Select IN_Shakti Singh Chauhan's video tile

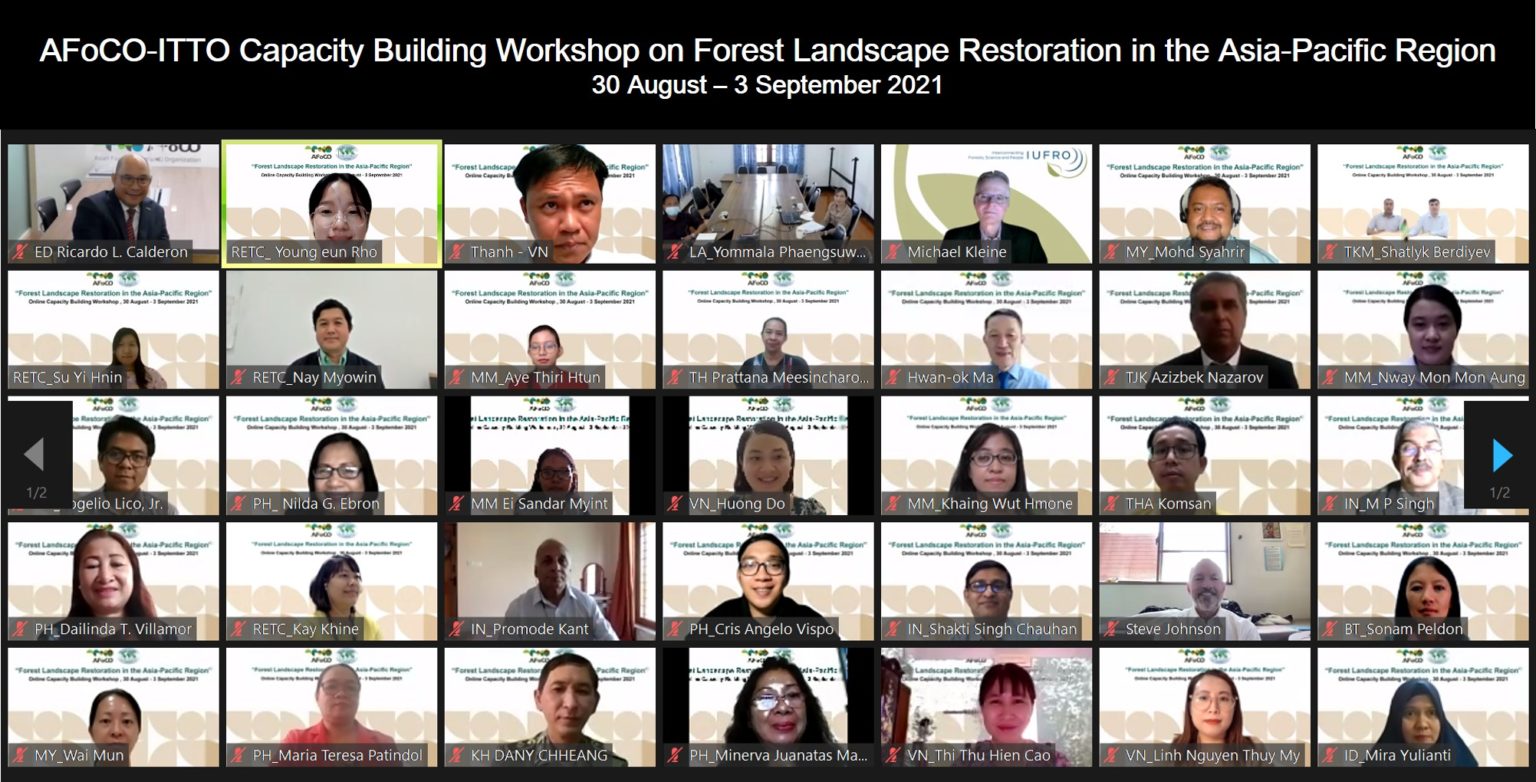986,581
